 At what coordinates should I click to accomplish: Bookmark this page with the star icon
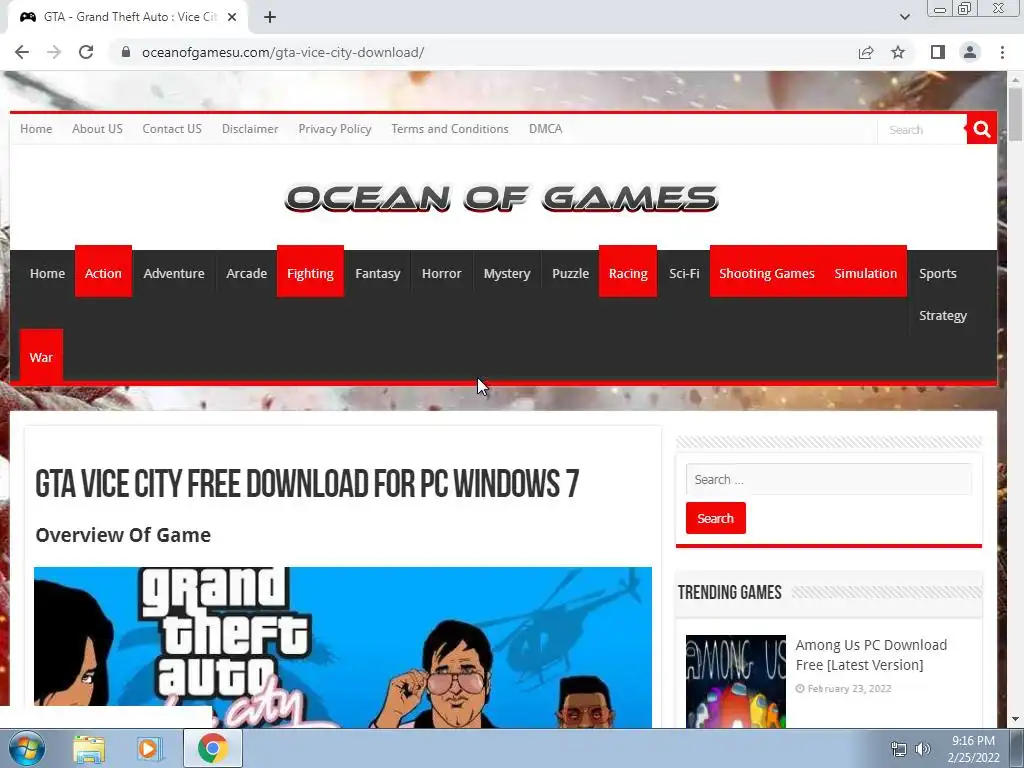point(899,52)
